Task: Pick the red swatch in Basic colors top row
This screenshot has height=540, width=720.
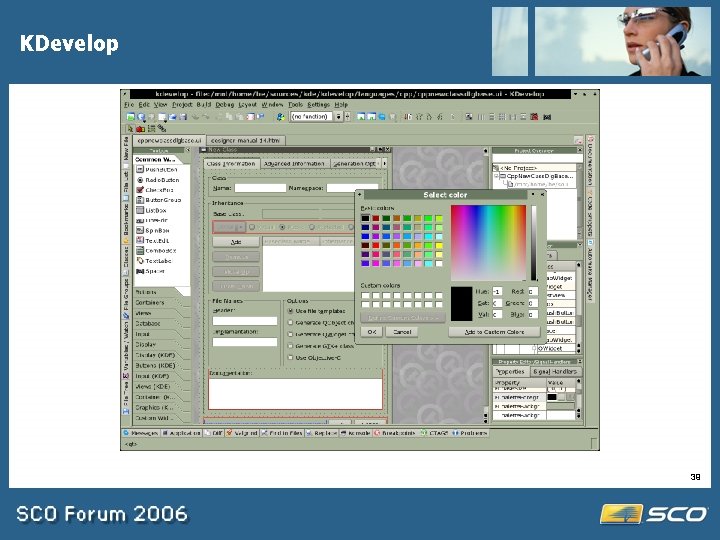Action: point(376,218)
